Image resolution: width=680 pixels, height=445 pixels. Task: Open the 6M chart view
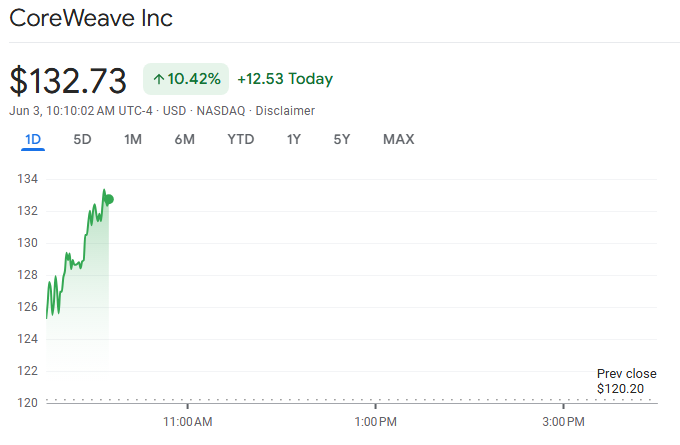pyautogui.click(x=184, y=139)
